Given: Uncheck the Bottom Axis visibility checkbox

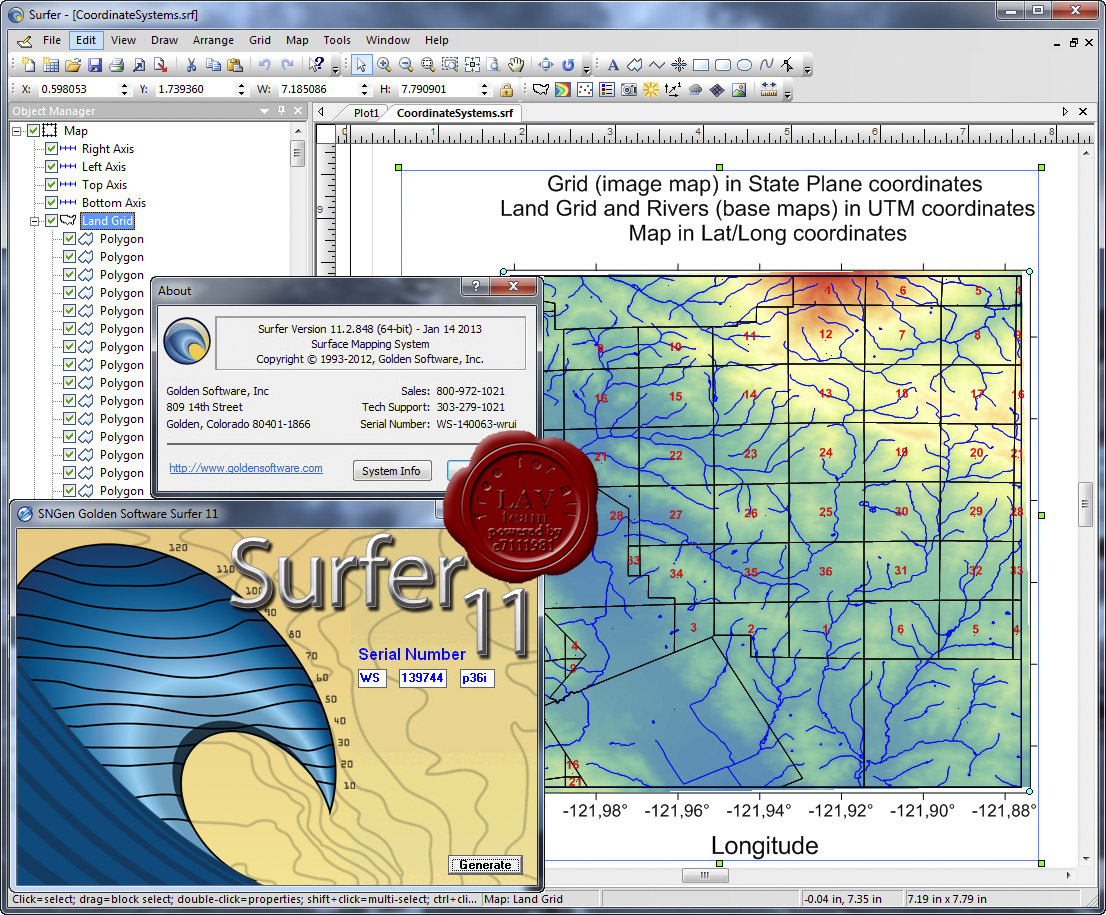Looking at the screenshot, I should (51, 202).
